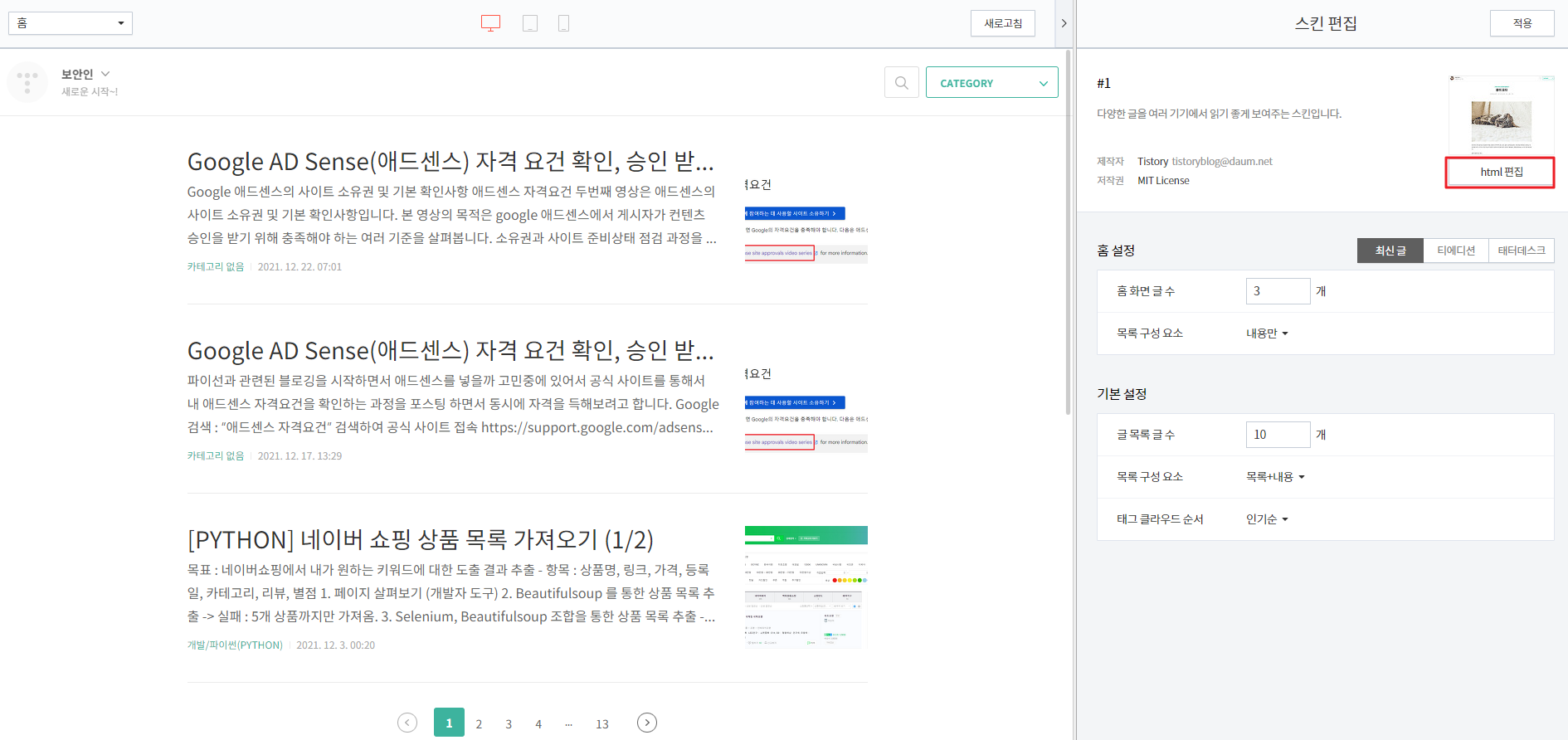Go to pagination page 3
The width and height of the screenshot is (1568, 740).
point(509,723)
